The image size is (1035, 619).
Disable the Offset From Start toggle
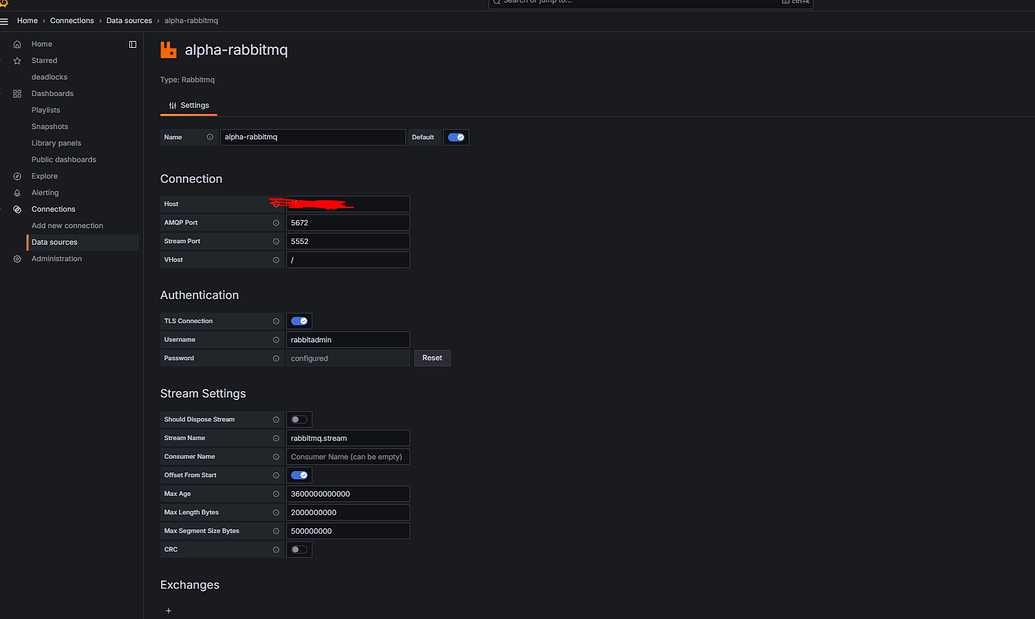(x=299, y=474)
